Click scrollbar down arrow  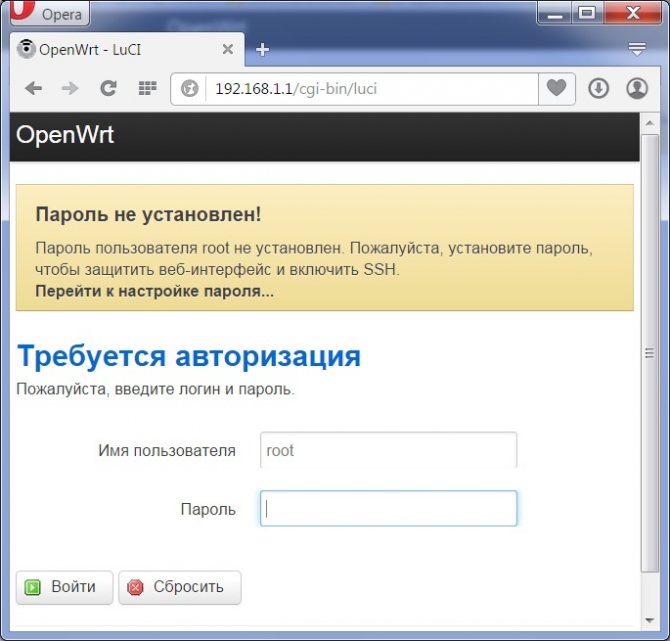[x=650, y=620]
